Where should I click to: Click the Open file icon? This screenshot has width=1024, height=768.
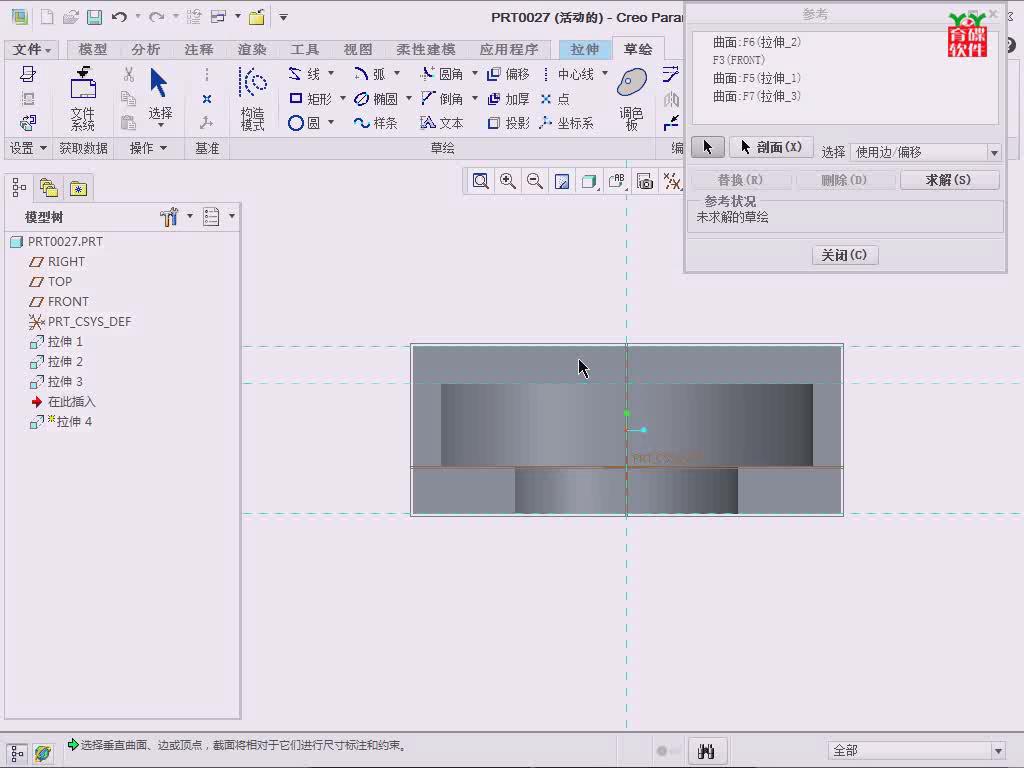71,17
